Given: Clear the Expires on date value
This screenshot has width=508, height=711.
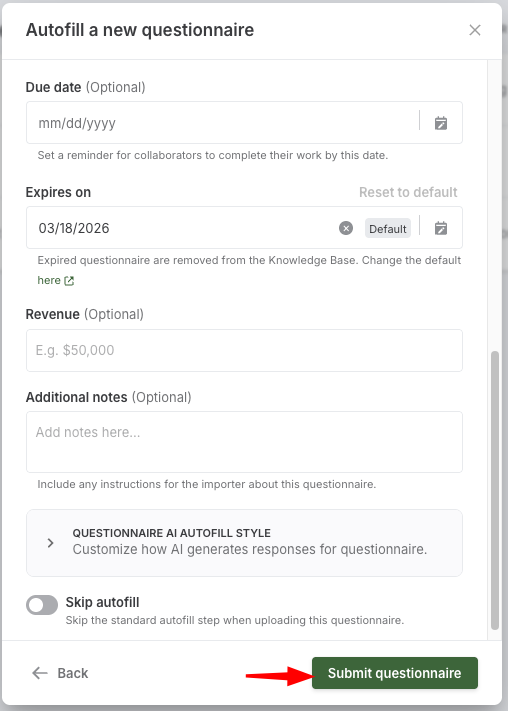Looking at the screenshot, I should pyautogui.click(x=346, y=228).
